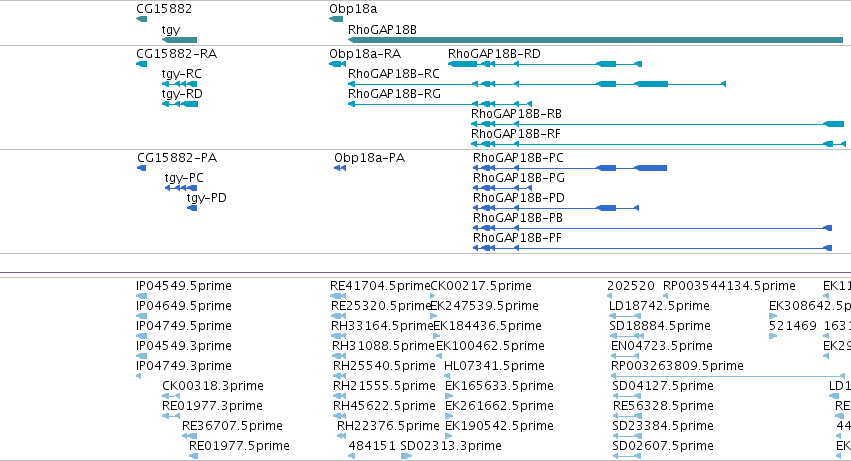The image size is (851, 461).
Task: Click the Obp18a gene label
Action: tap(353, 9)
